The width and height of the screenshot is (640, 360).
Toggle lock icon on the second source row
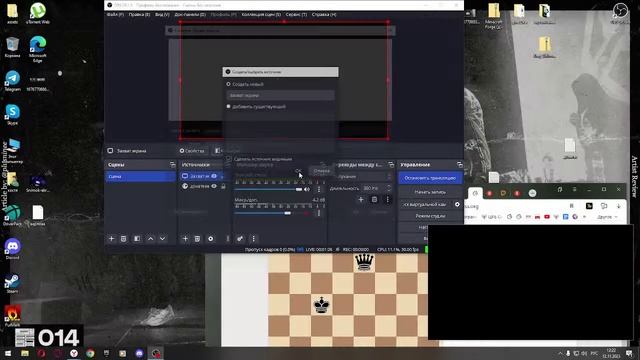223,186
